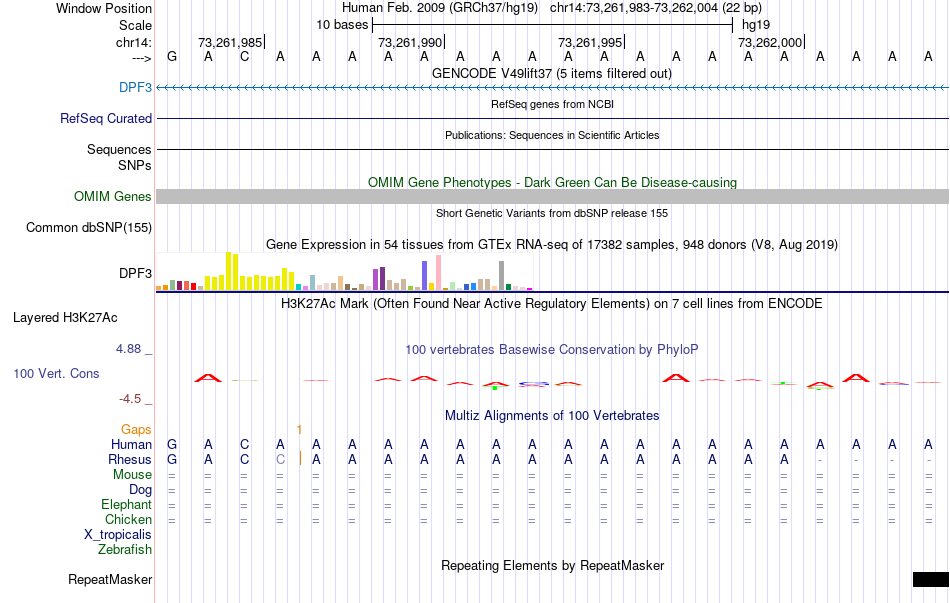Select the Zebrafish species label
This screenshot has height=603, width=950.
pos(125,550)
